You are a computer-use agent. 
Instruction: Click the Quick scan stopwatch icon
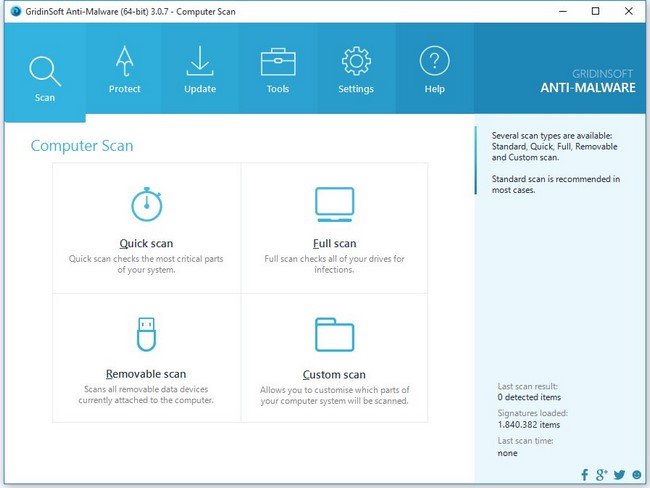coord(146,204)
